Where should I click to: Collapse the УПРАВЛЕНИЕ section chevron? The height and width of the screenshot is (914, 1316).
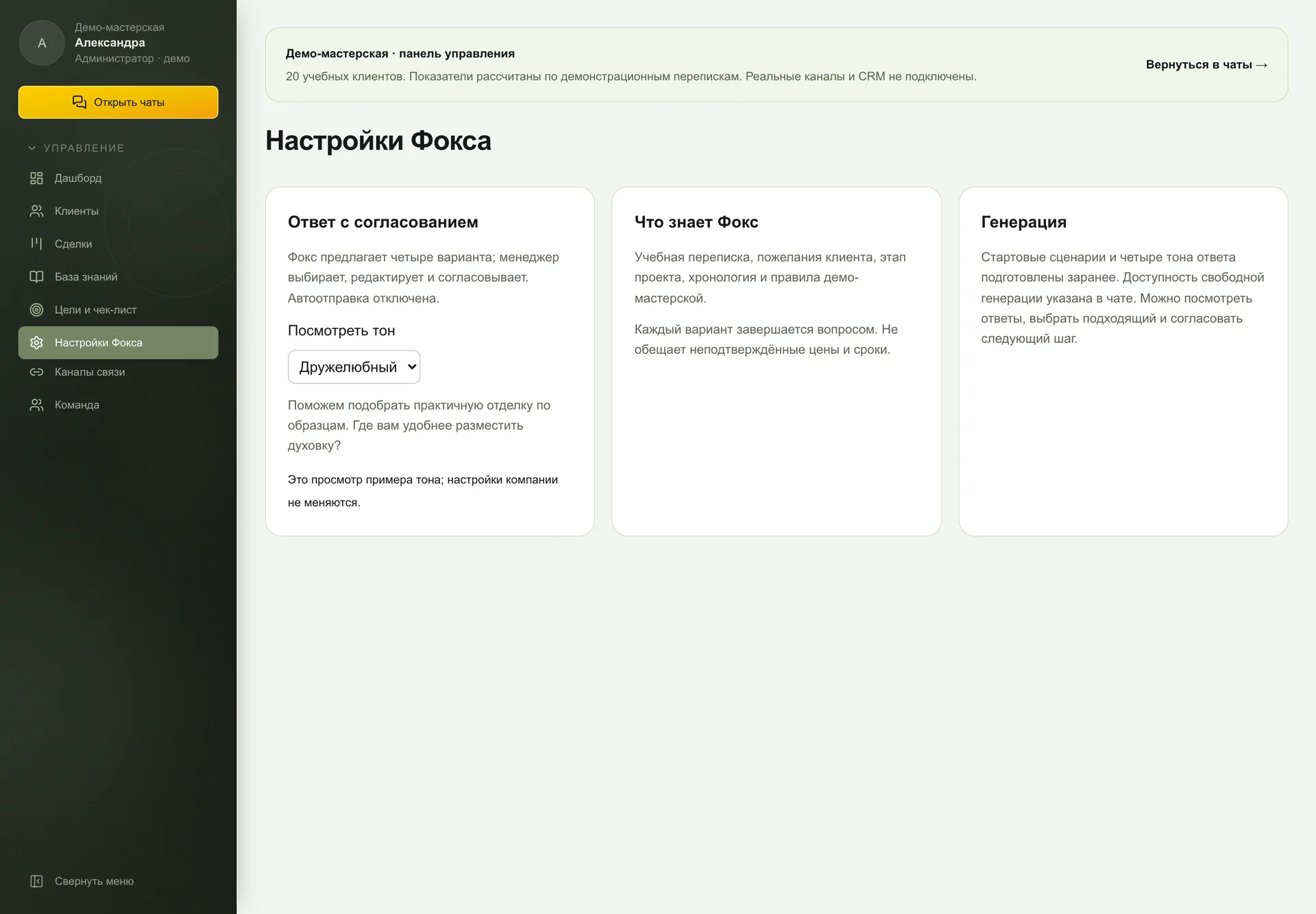click(32, 148)
